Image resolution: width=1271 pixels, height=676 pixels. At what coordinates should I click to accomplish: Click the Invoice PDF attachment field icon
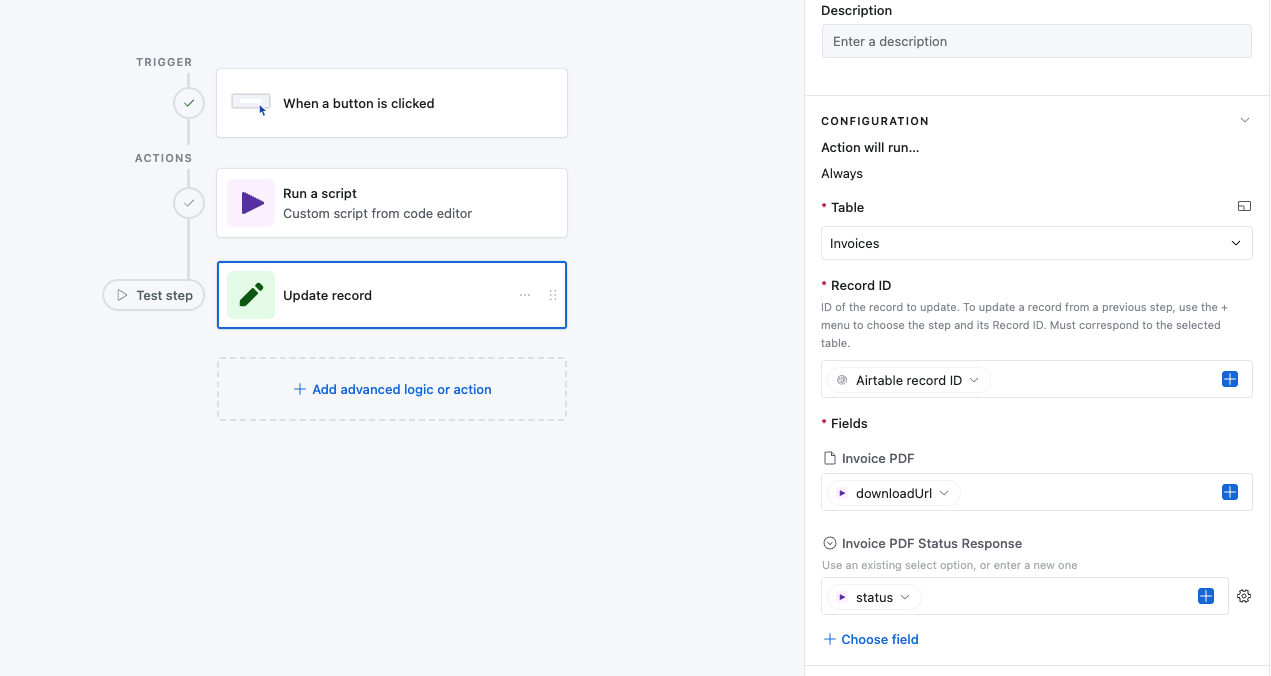point(831,457)
